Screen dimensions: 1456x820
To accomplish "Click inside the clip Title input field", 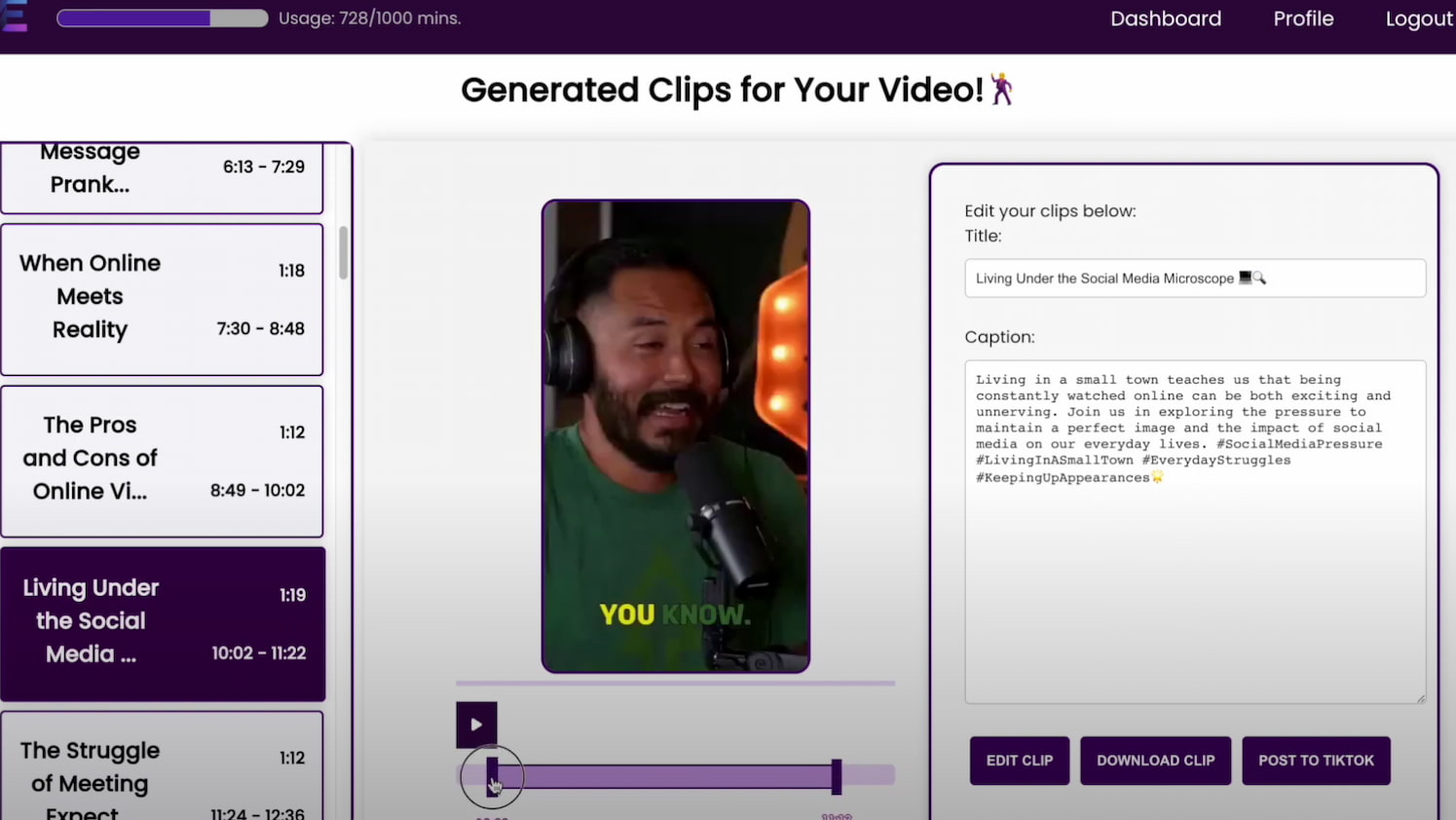I will tap(1195, 278).
